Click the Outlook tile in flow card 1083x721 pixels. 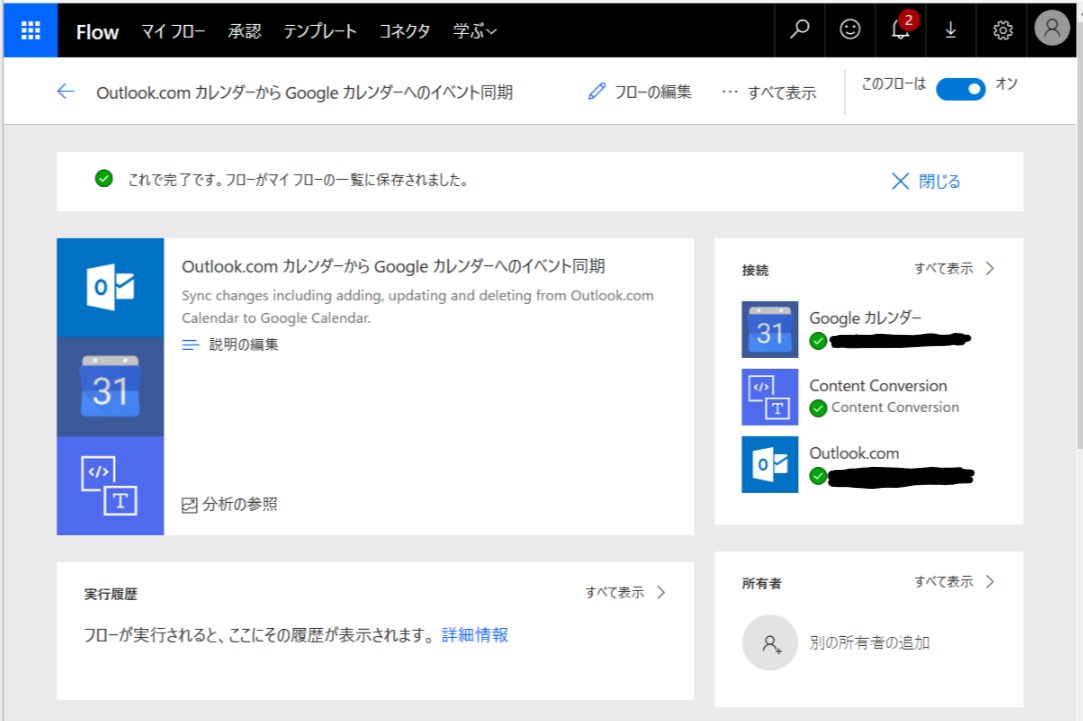tap(111, 287)
